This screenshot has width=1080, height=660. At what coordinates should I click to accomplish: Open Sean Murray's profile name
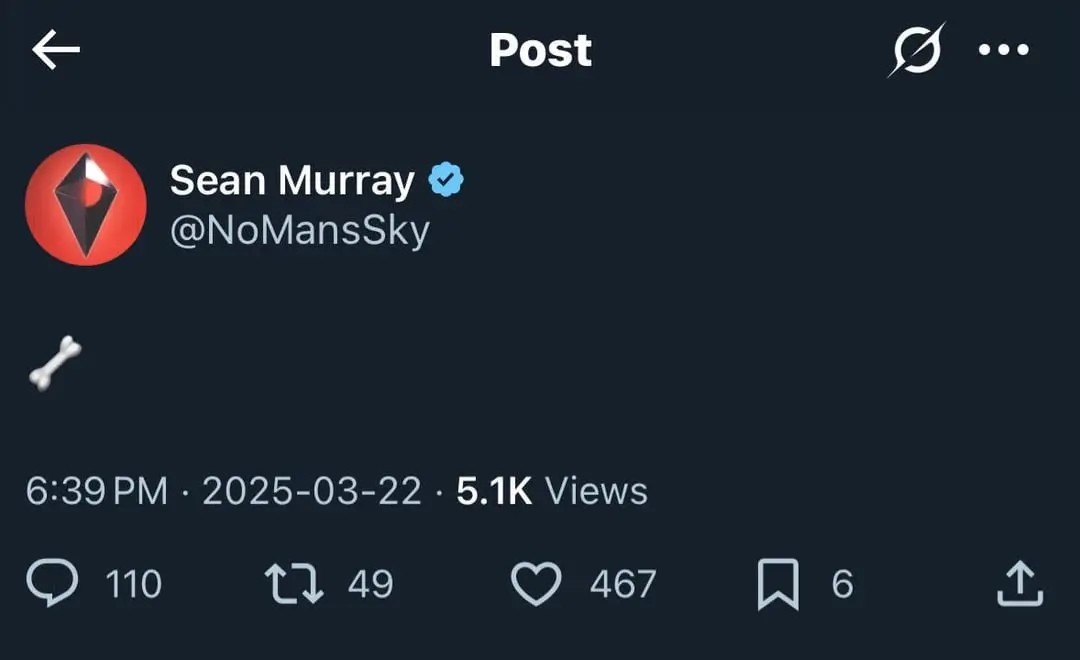[x=291, y=181]
